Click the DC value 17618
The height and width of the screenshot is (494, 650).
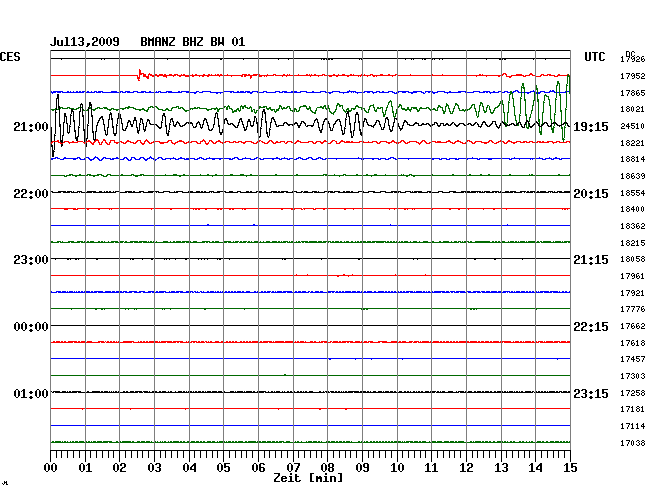click(x=633, y=343)
